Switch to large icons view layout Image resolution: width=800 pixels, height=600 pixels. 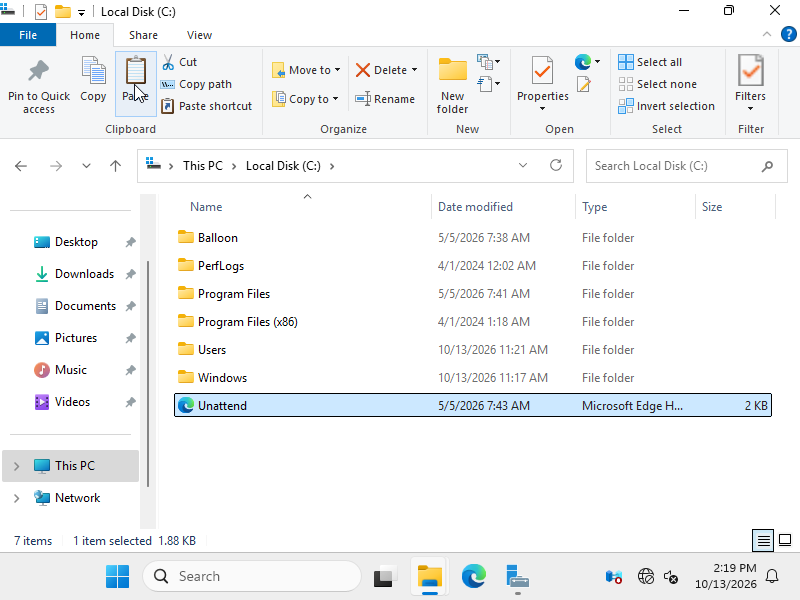(x=785, y=540)
